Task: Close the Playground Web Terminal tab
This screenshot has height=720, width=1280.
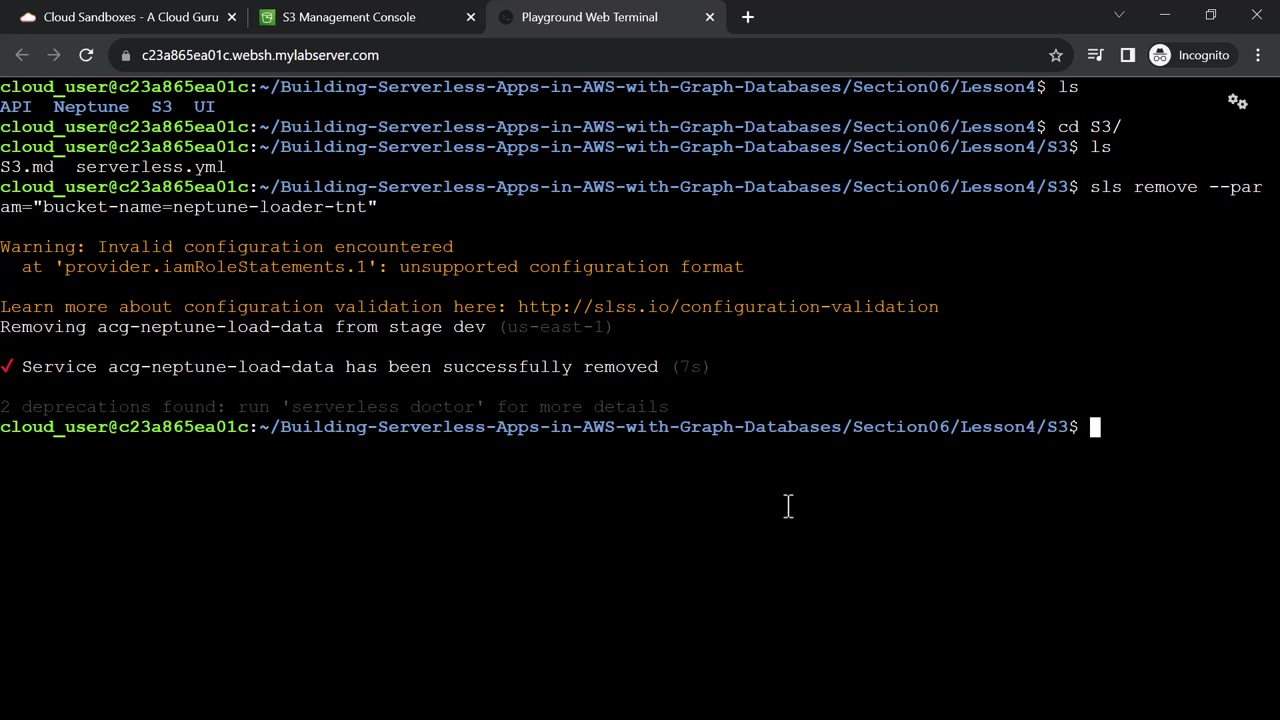Action: pos(710,17)
